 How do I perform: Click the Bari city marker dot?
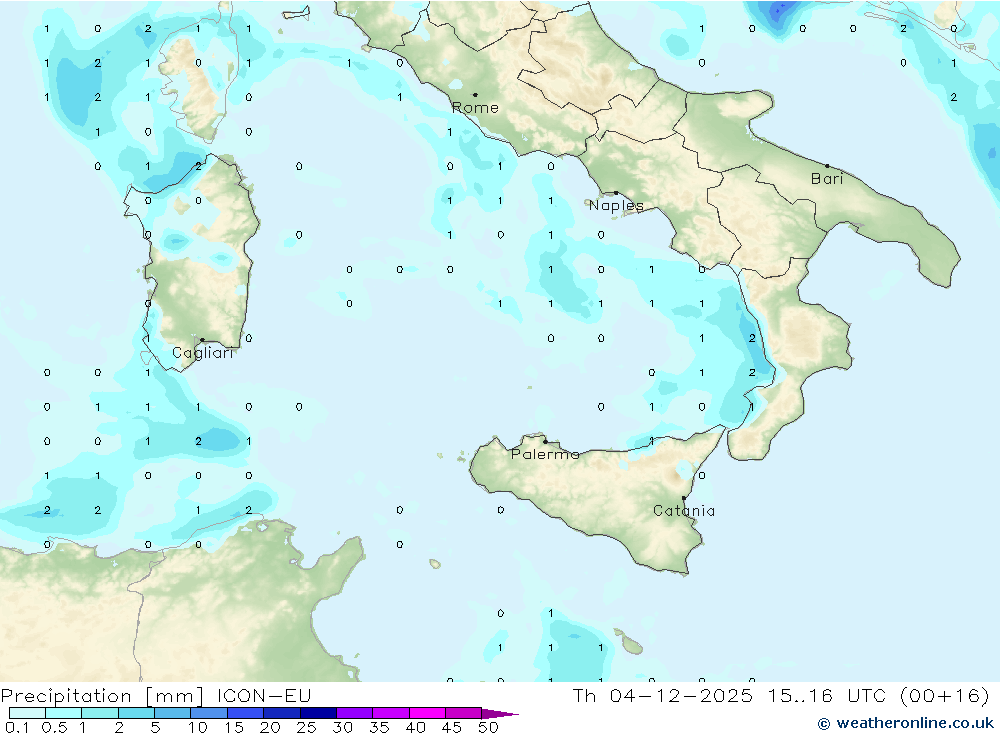pos(827,166)
